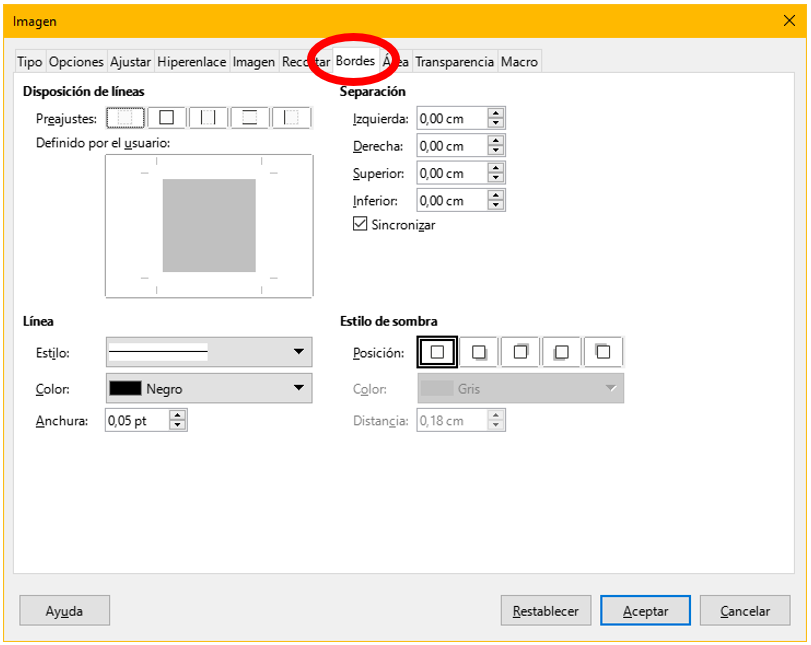Click inside the Izquierda spacing field
The image size is (811, 645).
coord(450,118)
